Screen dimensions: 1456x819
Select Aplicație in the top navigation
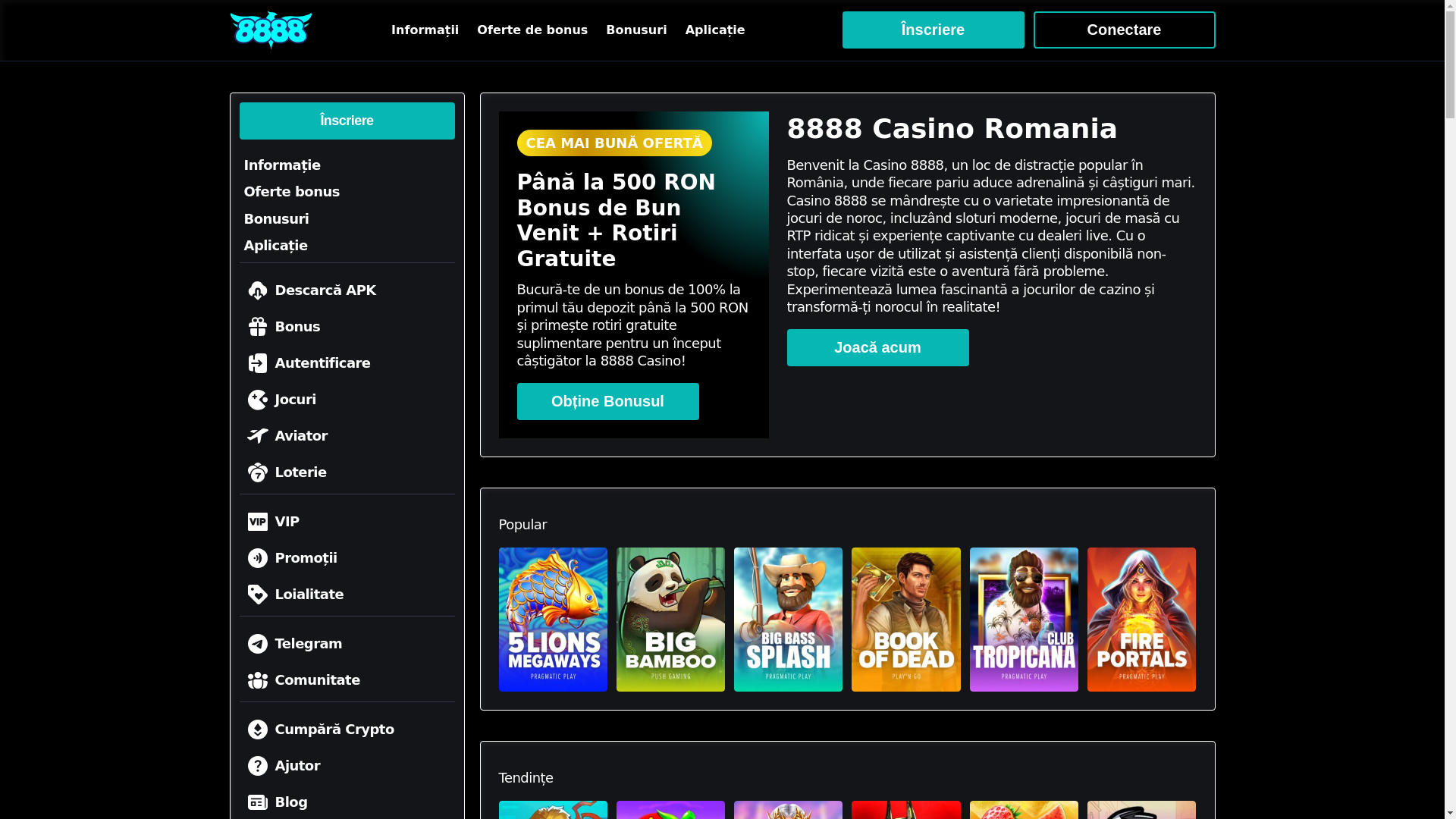point(715,30)
